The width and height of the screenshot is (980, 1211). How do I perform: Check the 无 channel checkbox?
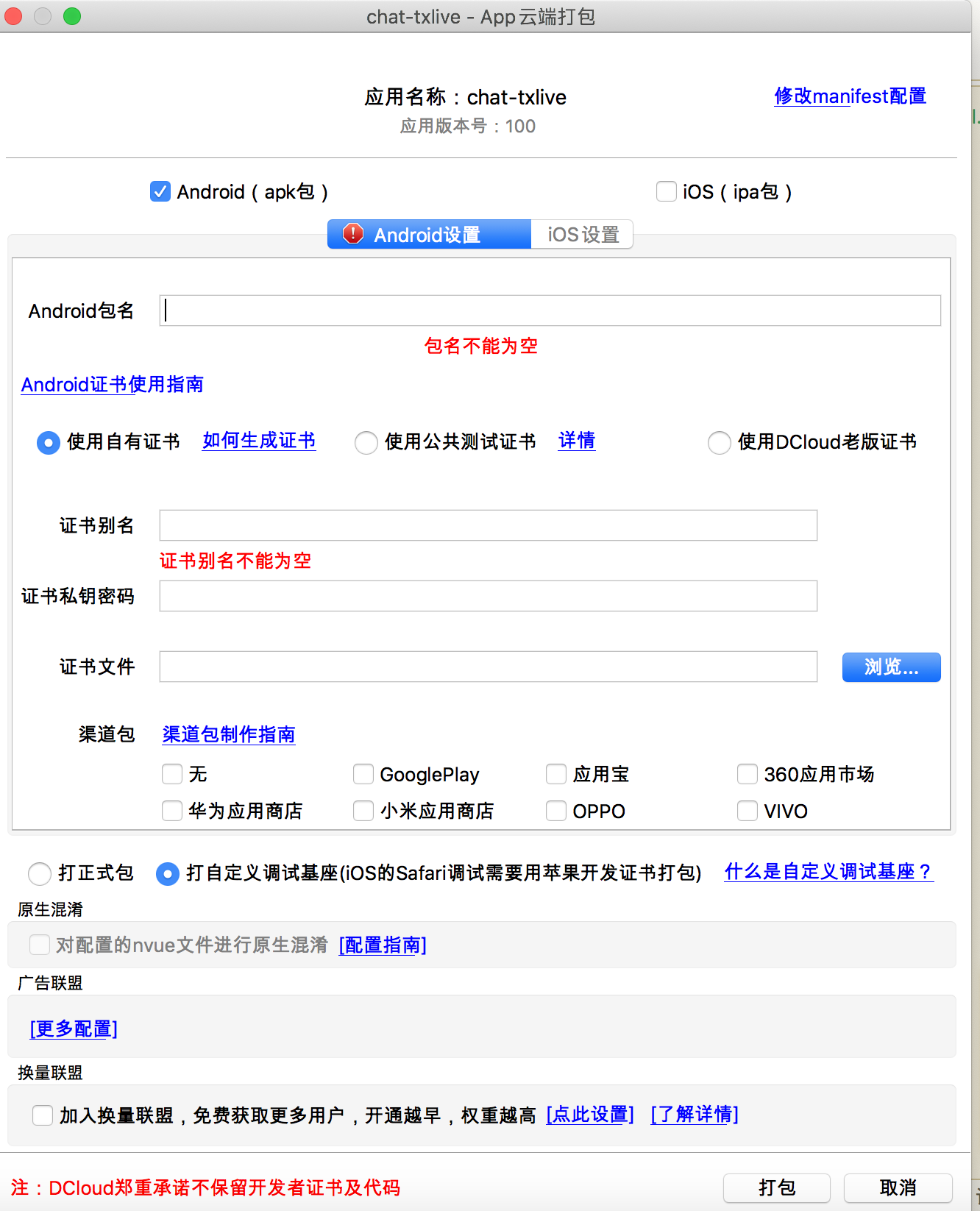172,774
